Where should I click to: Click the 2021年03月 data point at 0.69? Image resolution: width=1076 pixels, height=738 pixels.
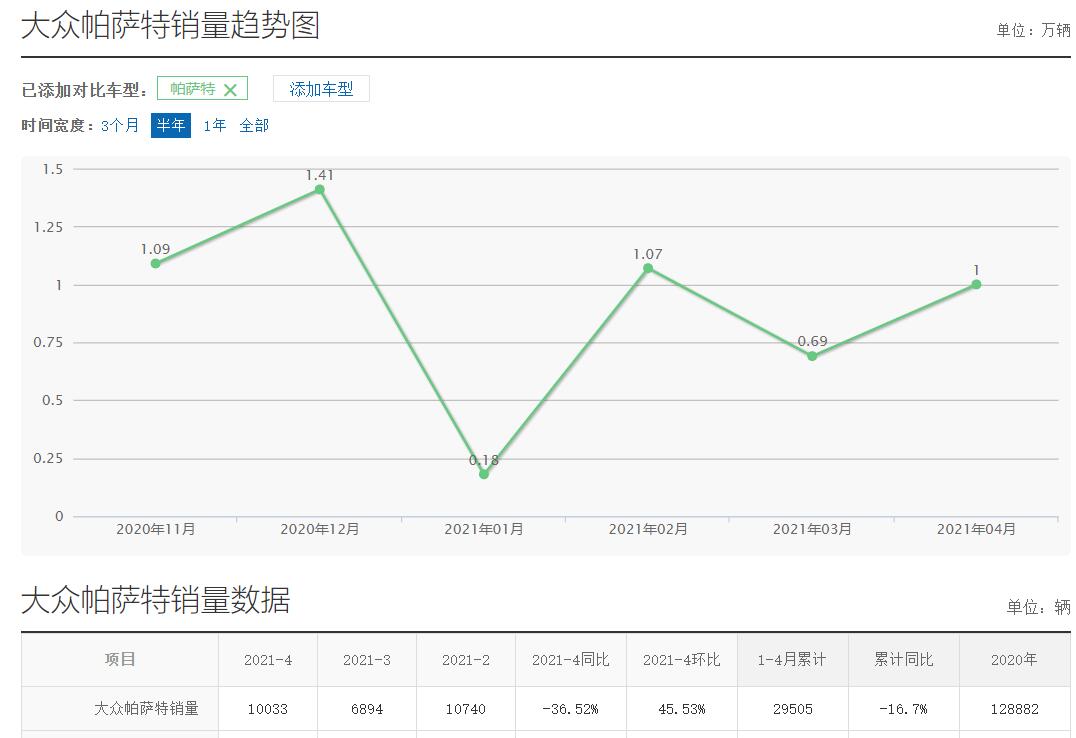(x=812, y=356)
